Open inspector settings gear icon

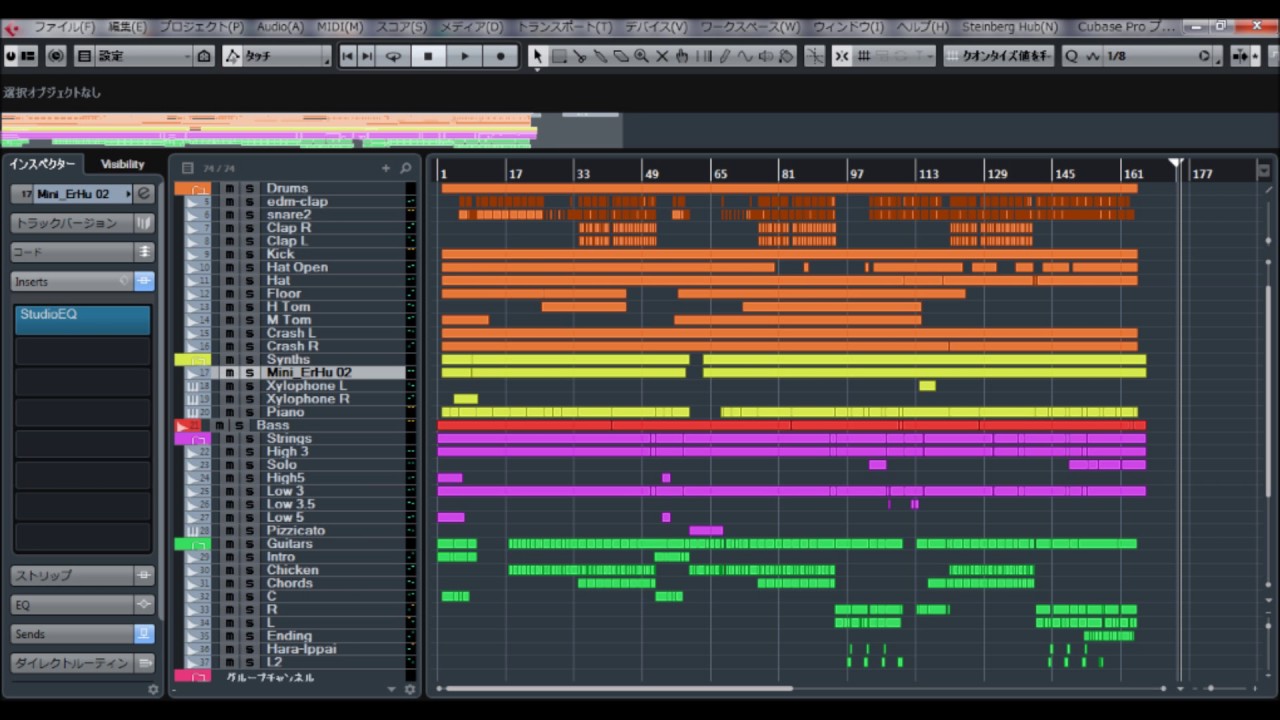coord(153,689)
